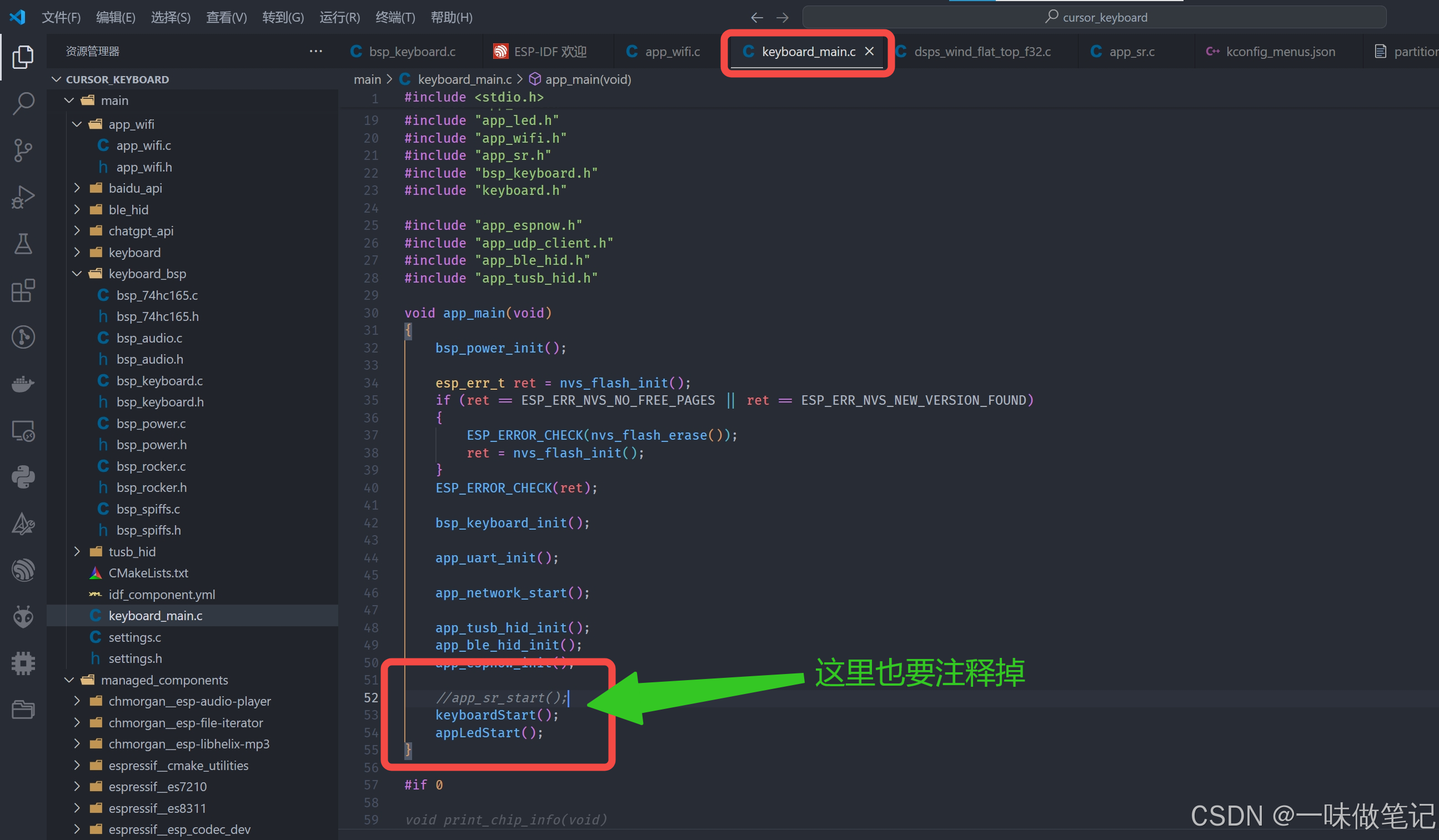Open explorer panel more actions ellipsis
The height and width of the screenshot is (840, 1439).
316,52
